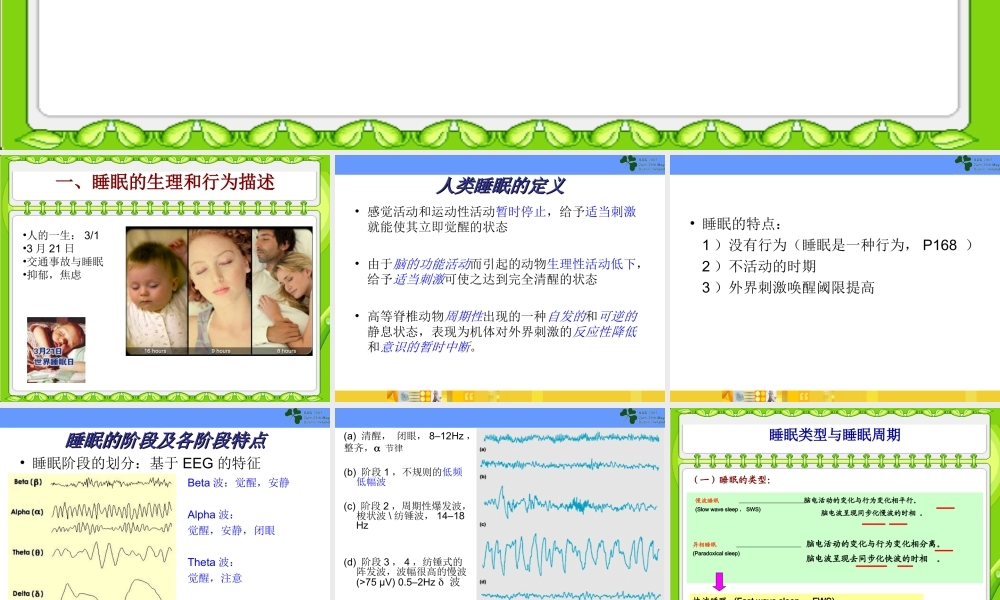Click the pink downward arrow above 快波睡眠
1000x600 pixels.
point(719,583)
